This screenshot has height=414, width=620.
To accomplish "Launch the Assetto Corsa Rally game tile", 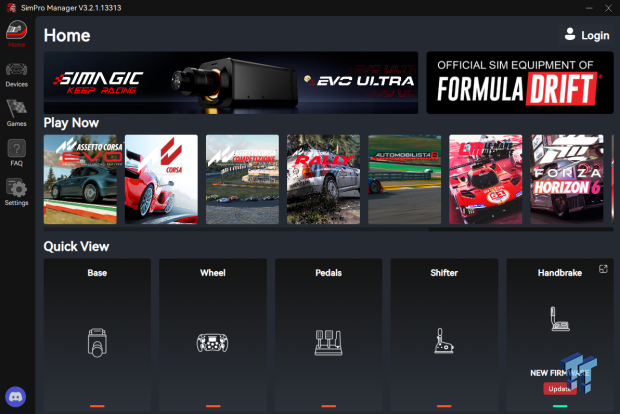I will click(323, 180).
